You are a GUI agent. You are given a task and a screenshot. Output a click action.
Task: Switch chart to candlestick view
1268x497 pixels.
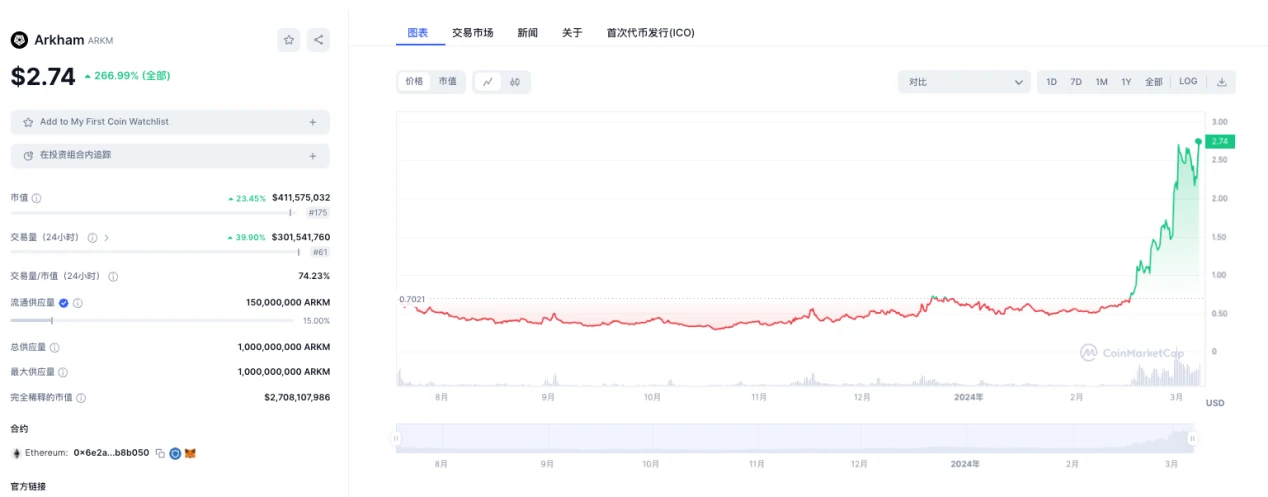(515, 82)
